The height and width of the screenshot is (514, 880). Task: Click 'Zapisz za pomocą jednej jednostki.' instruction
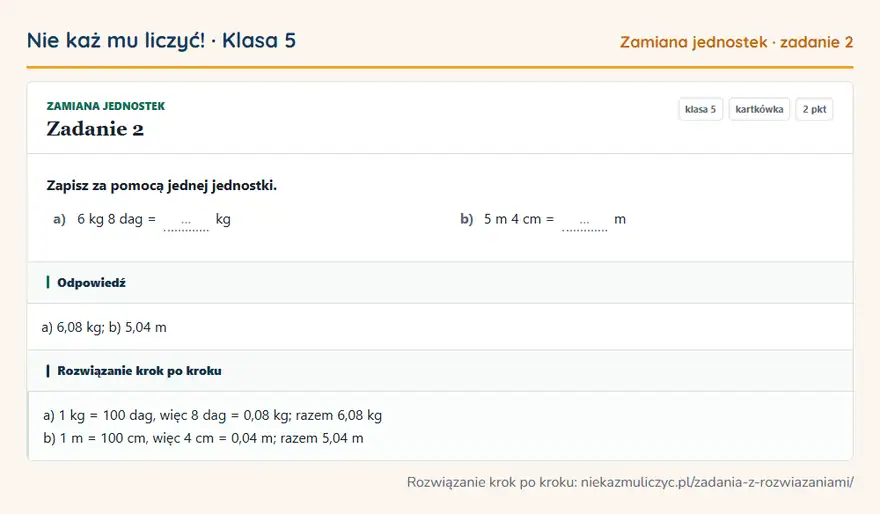pos(162,186)
